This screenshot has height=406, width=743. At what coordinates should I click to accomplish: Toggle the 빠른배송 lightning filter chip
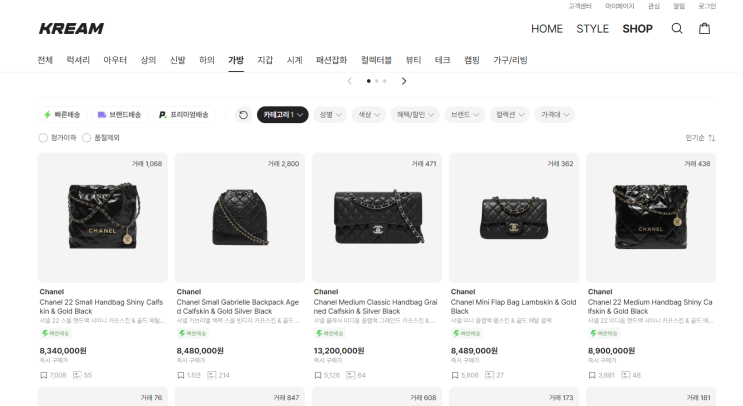click(63, 115)
